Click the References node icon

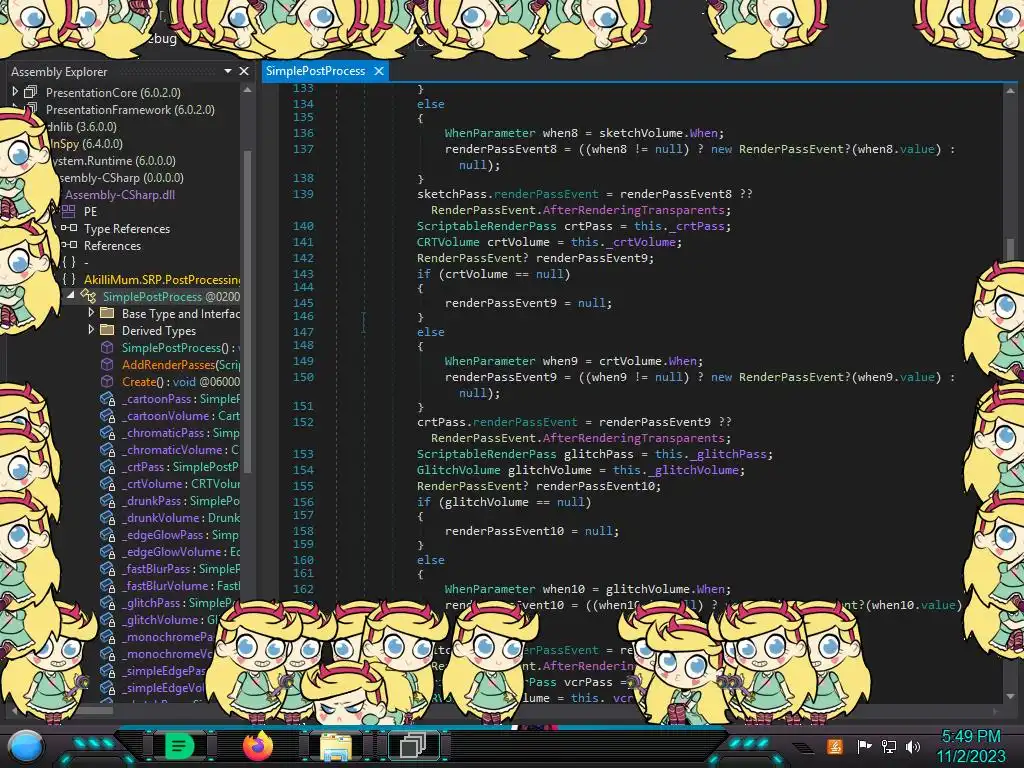(69, 245)
